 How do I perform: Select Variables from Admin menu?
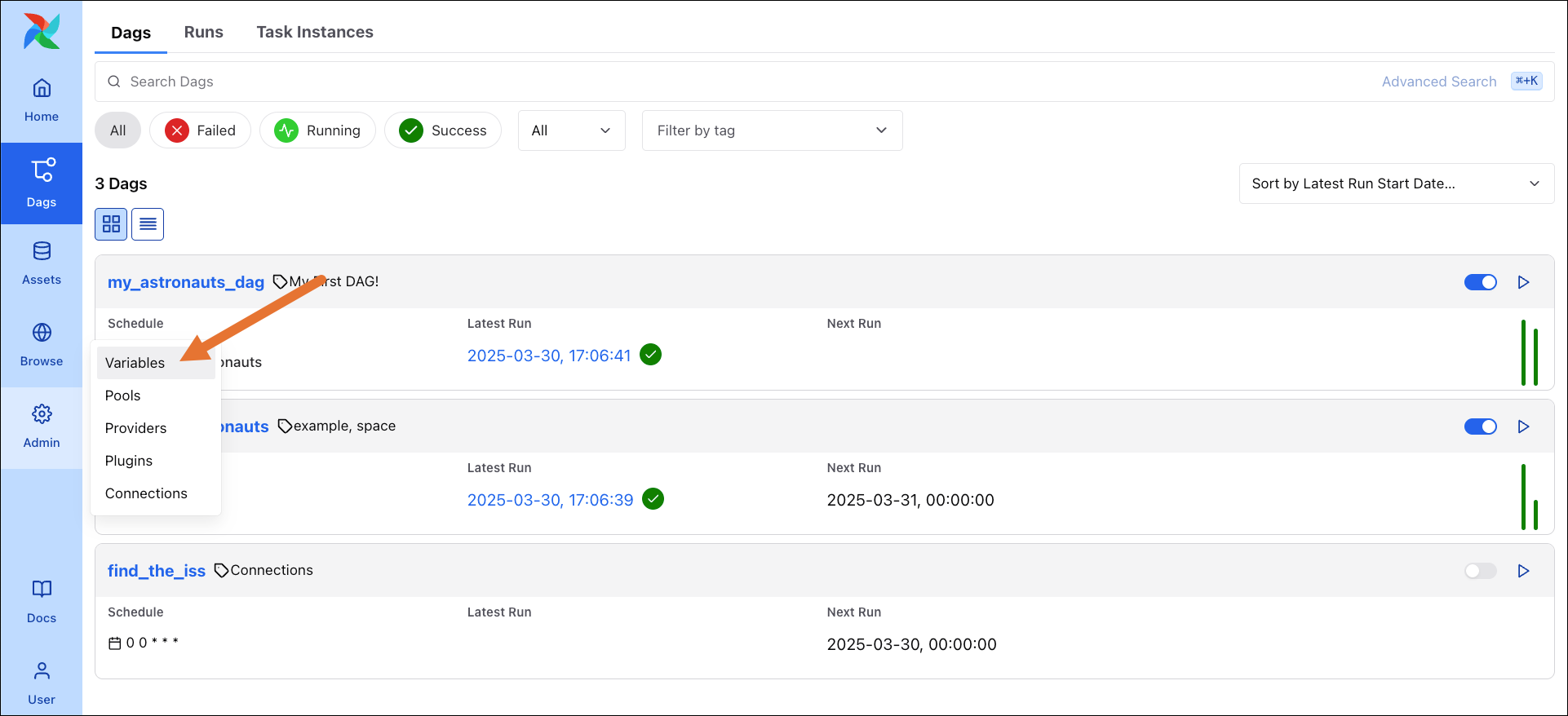pos(135,363)
